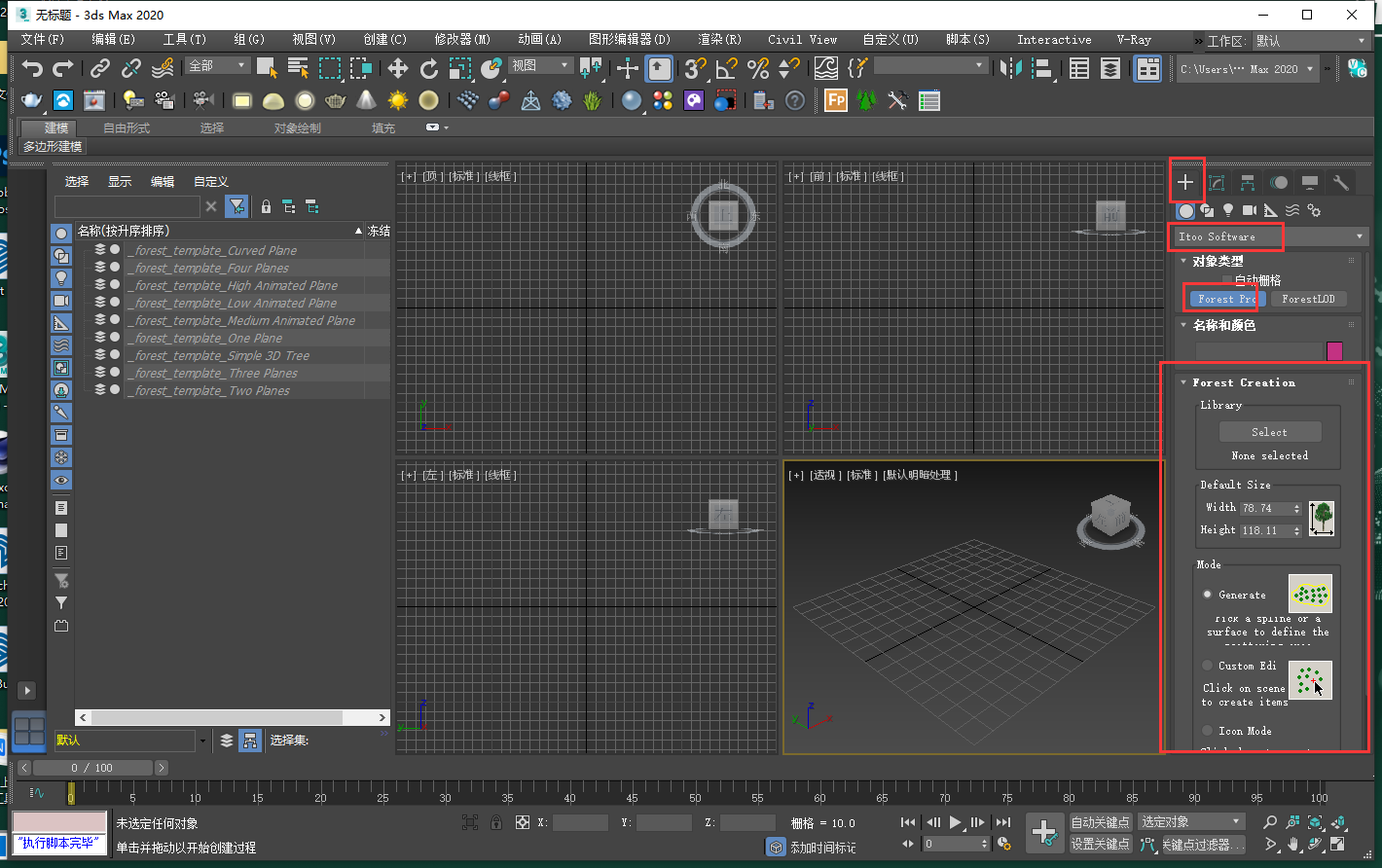Image resolution: width=1382 pixels, height=868 pixels.
Task: Select the Lights category icon in Create panel
Action: click(x=1228, y=210)
